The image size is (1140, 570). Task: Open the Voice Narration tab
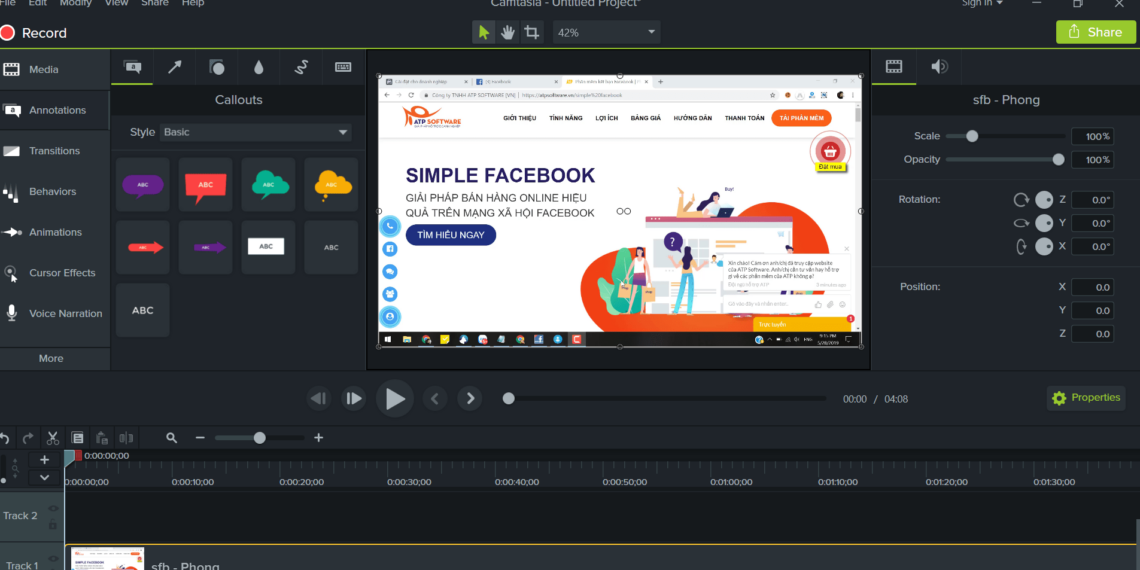click(55, 314)
